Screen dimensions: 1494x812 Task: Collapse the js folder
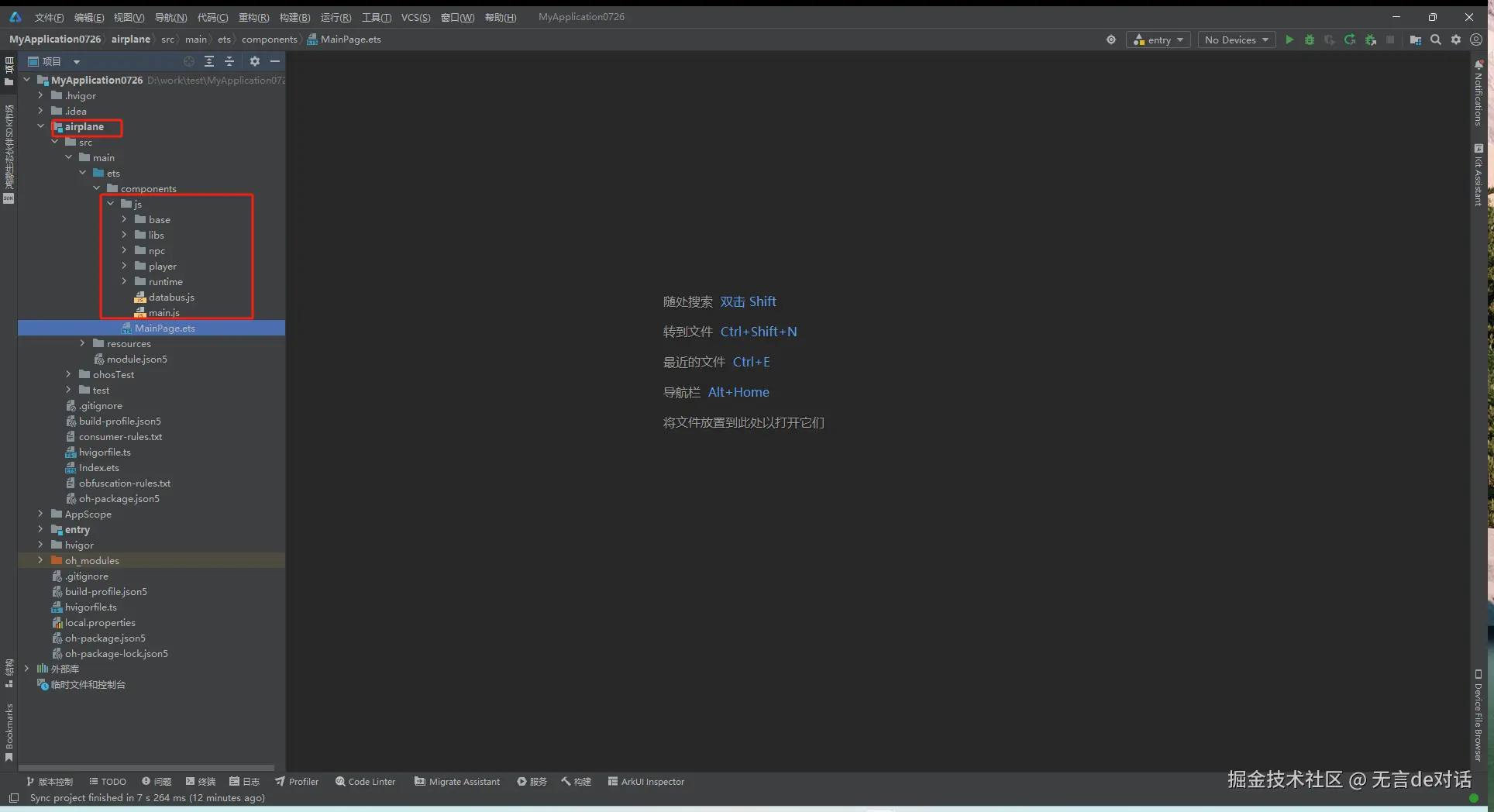(x=110, y=204)
